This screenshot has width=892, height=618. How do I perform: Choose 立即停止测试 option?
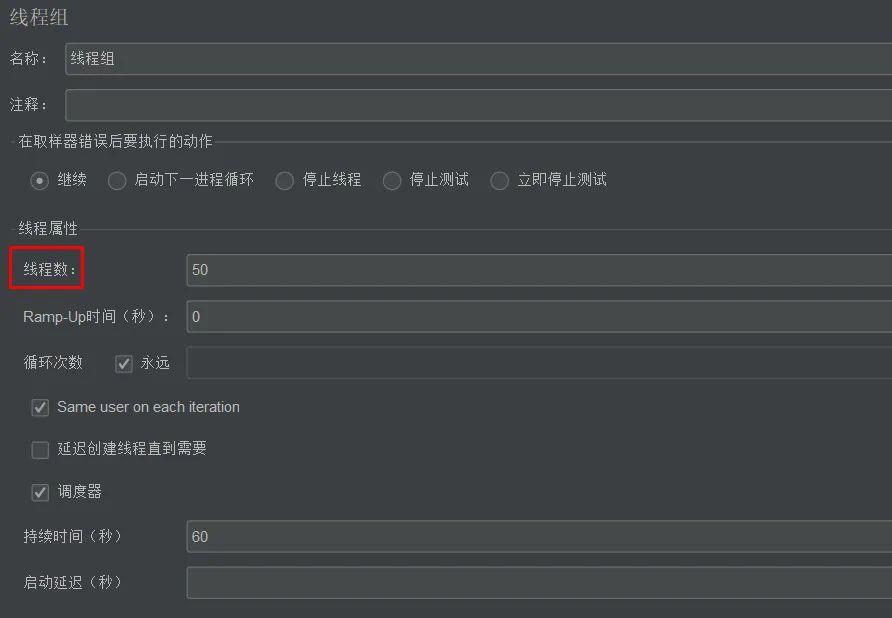[500, 180]
